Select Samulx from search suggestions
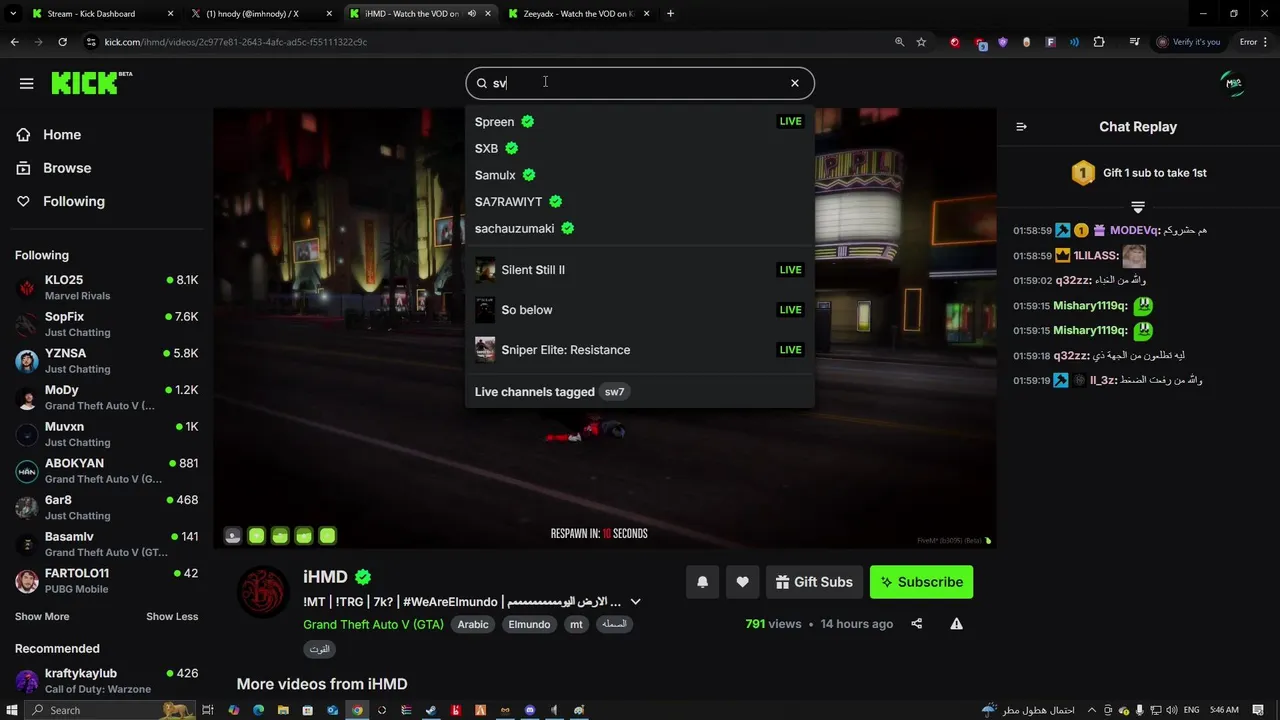This screenshot has height=720, width=1280. click(x=639, y=175)
